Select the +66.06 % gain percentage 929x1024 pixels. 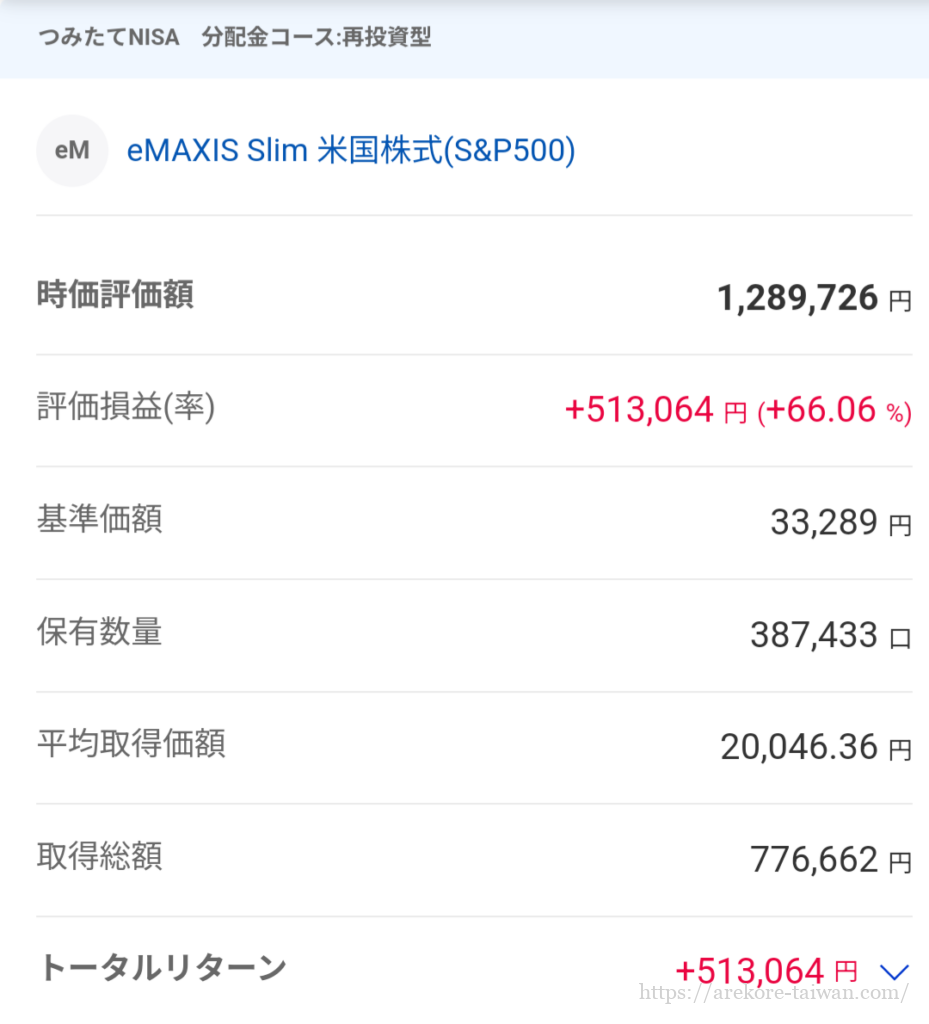coord(834,410)
